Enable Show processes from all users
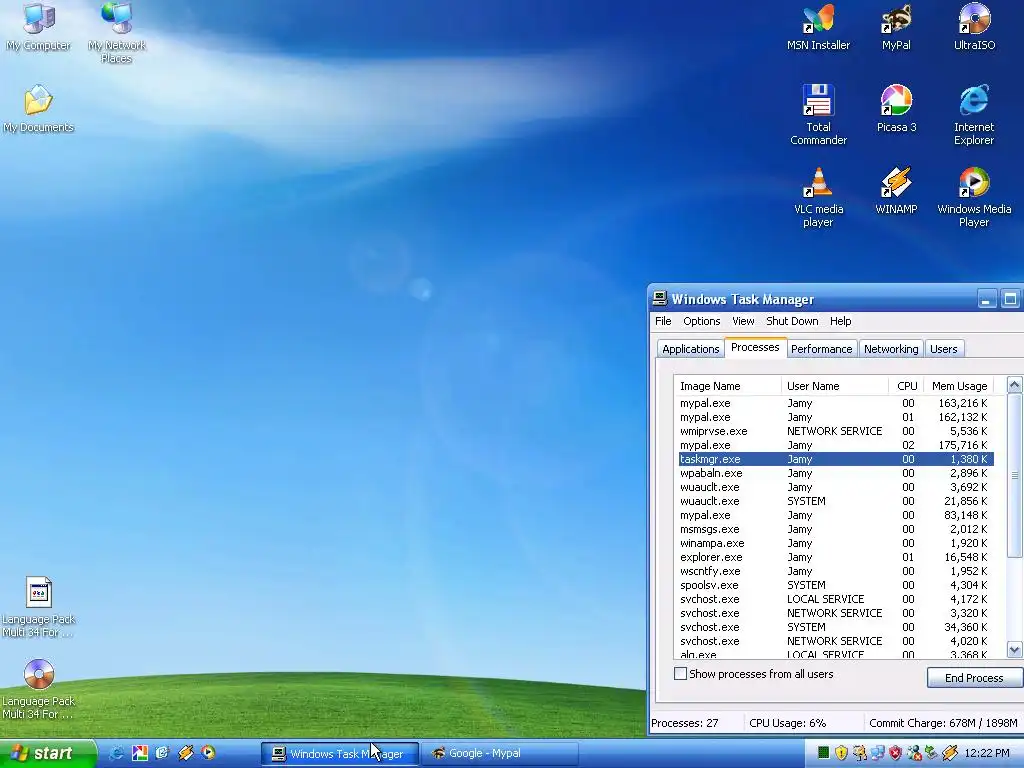The width and height of the screenshot is (1024, 768). (x=680, y=674)
